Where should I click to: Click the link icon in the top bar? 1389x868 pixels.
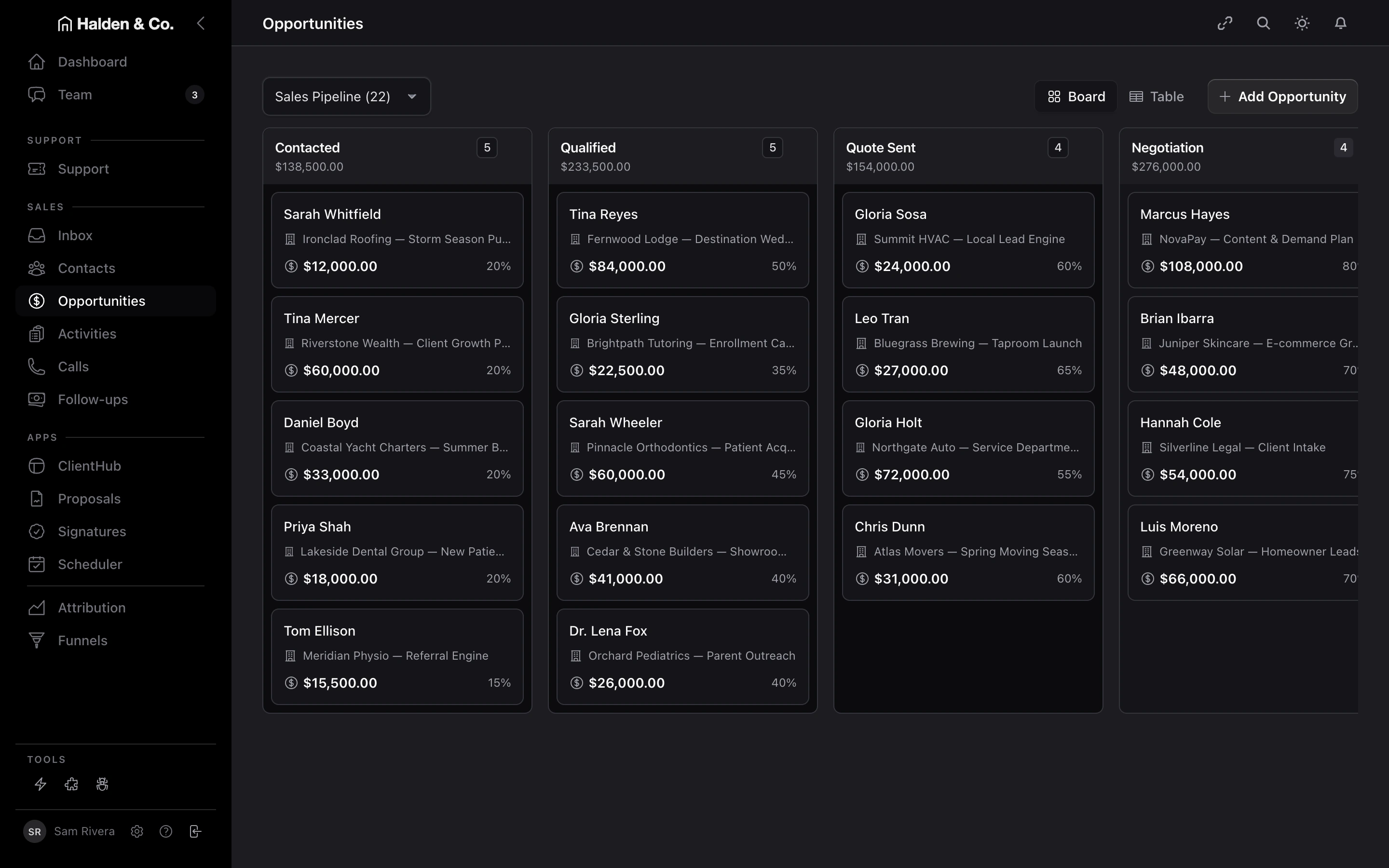tap(1225, 24)
